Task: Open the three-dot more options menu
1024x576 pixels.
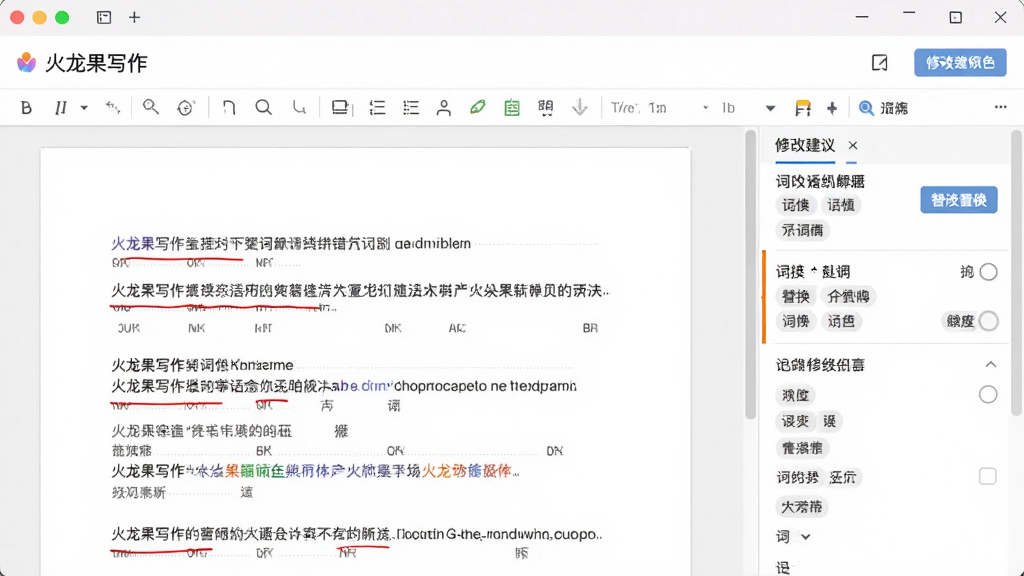Action: pyautogui.click(x=1000, y=107)
